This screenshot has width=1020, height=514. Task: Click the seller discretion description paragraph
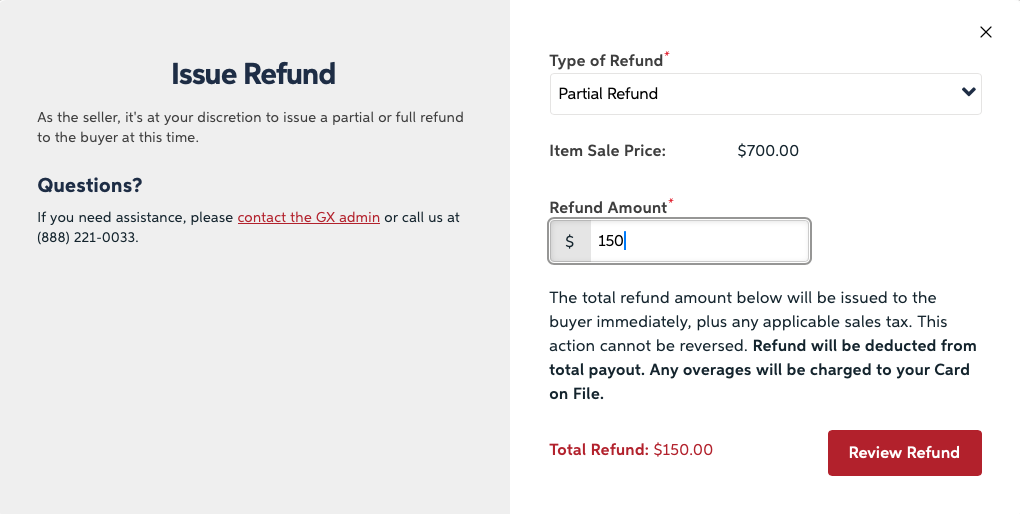coord(250,127)
